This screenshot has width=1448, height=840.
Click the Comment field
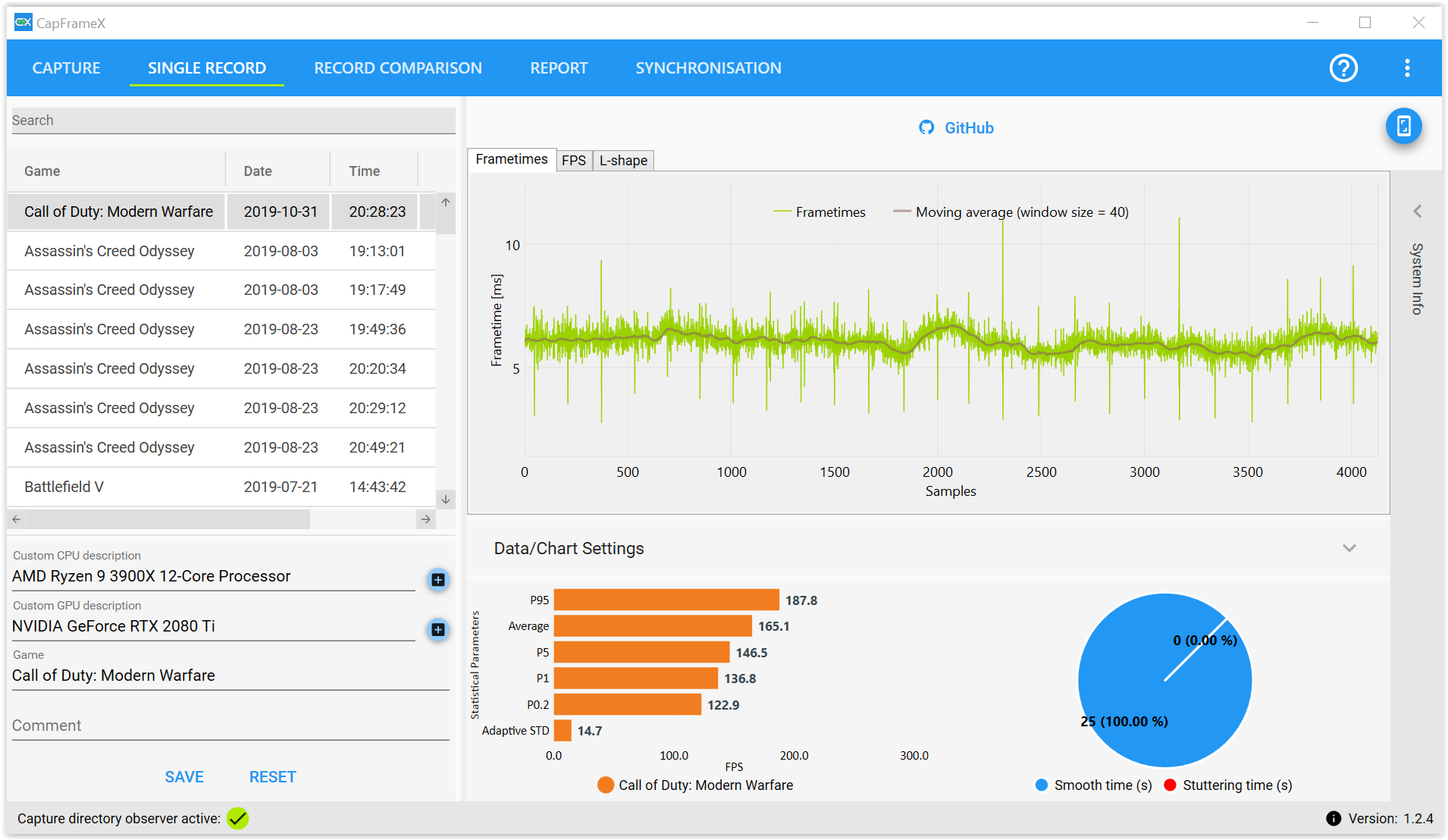[x=230, y=726]
